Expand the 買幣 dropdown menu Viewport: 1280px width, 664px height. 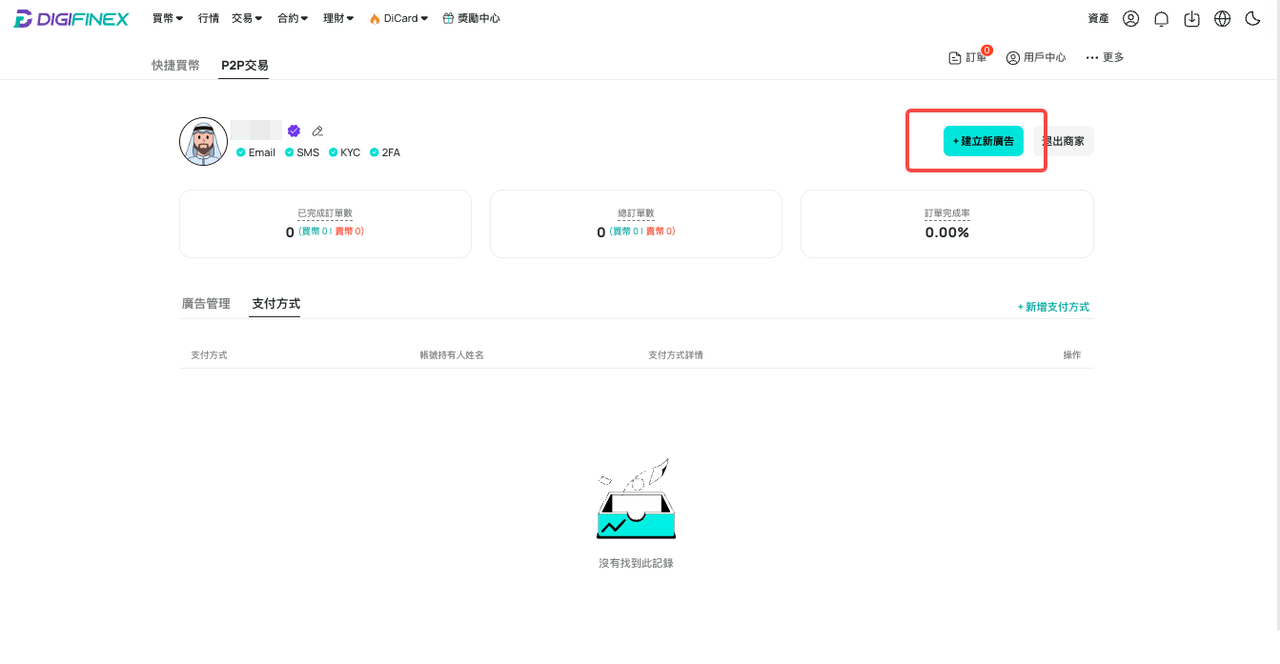point(168,19)
